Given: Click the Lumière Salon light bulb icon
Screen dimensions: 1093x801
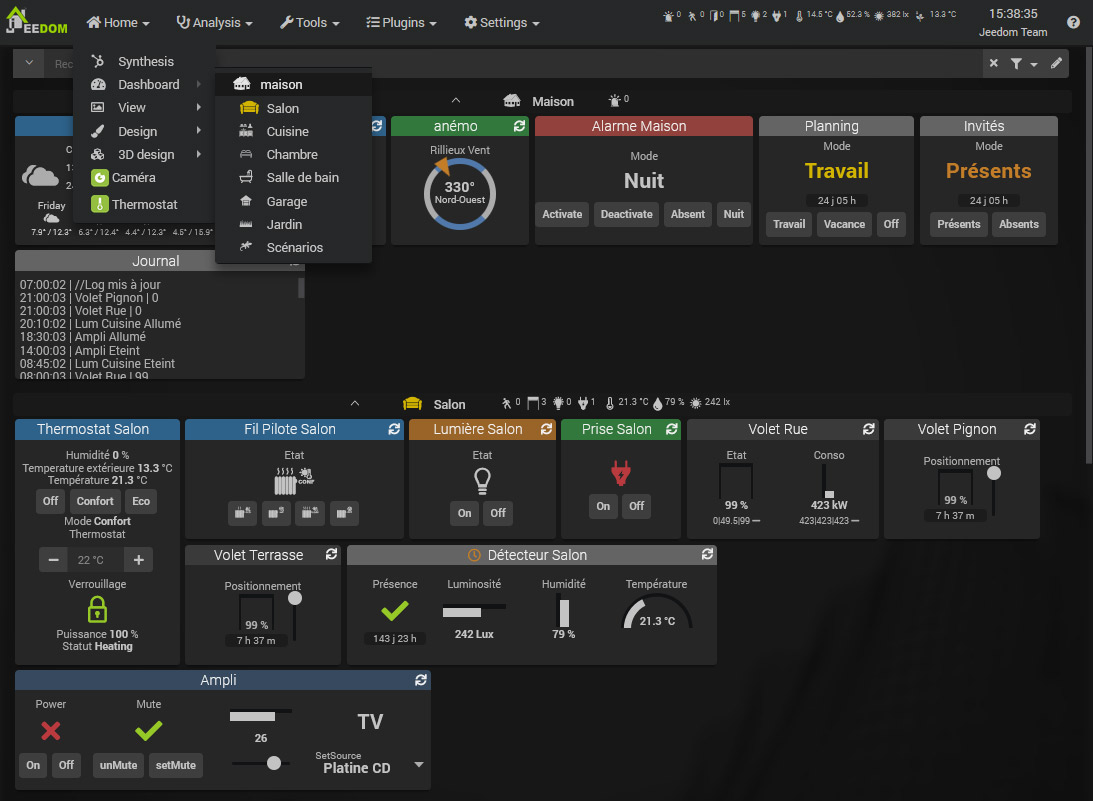Looking at the screenshot, I should [482, 480].
